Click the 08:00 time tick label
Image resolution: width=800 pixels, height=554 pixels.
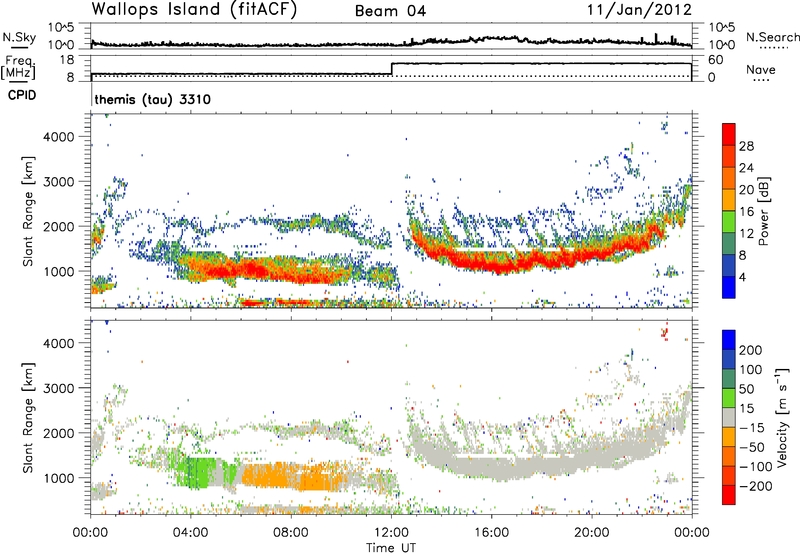[291, 533]
